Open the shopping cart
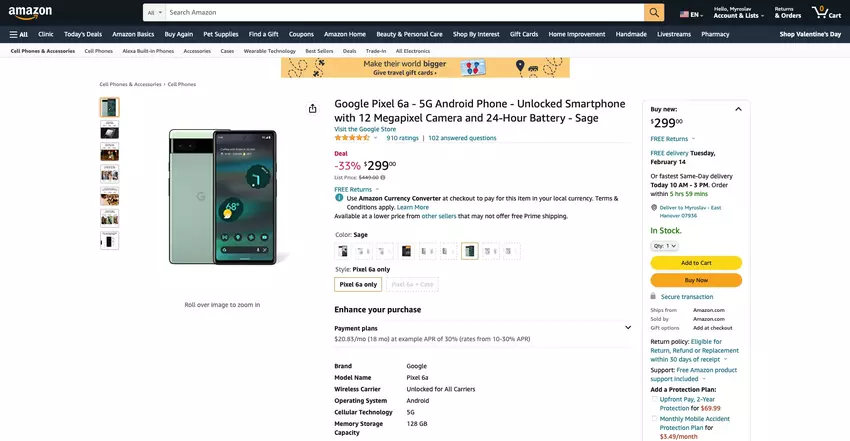The image size is (850, 441). tap(826, 12)
